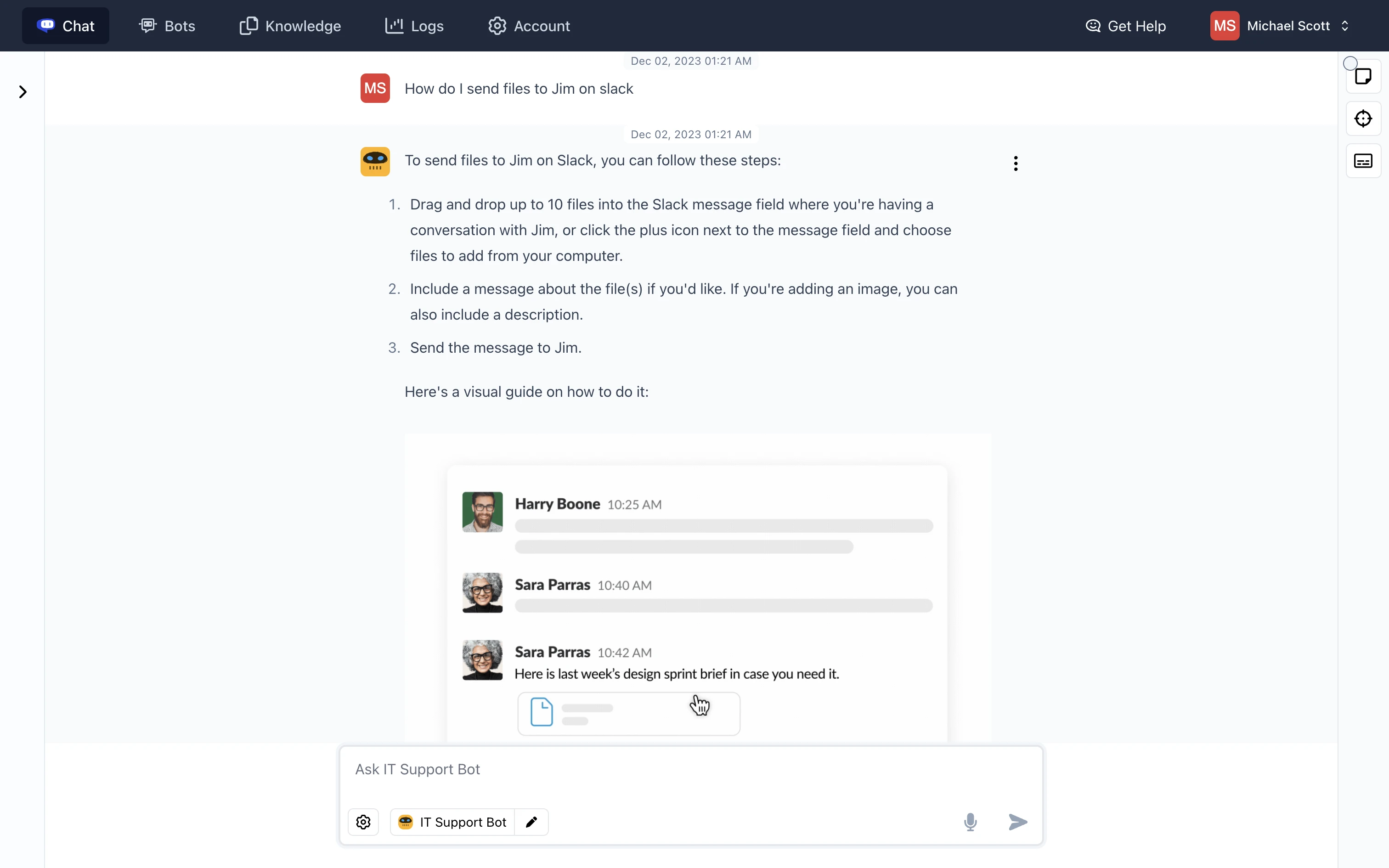Click the Ask IT Support Bot input
Screen dimensions: 1389x868
(689, 770)
